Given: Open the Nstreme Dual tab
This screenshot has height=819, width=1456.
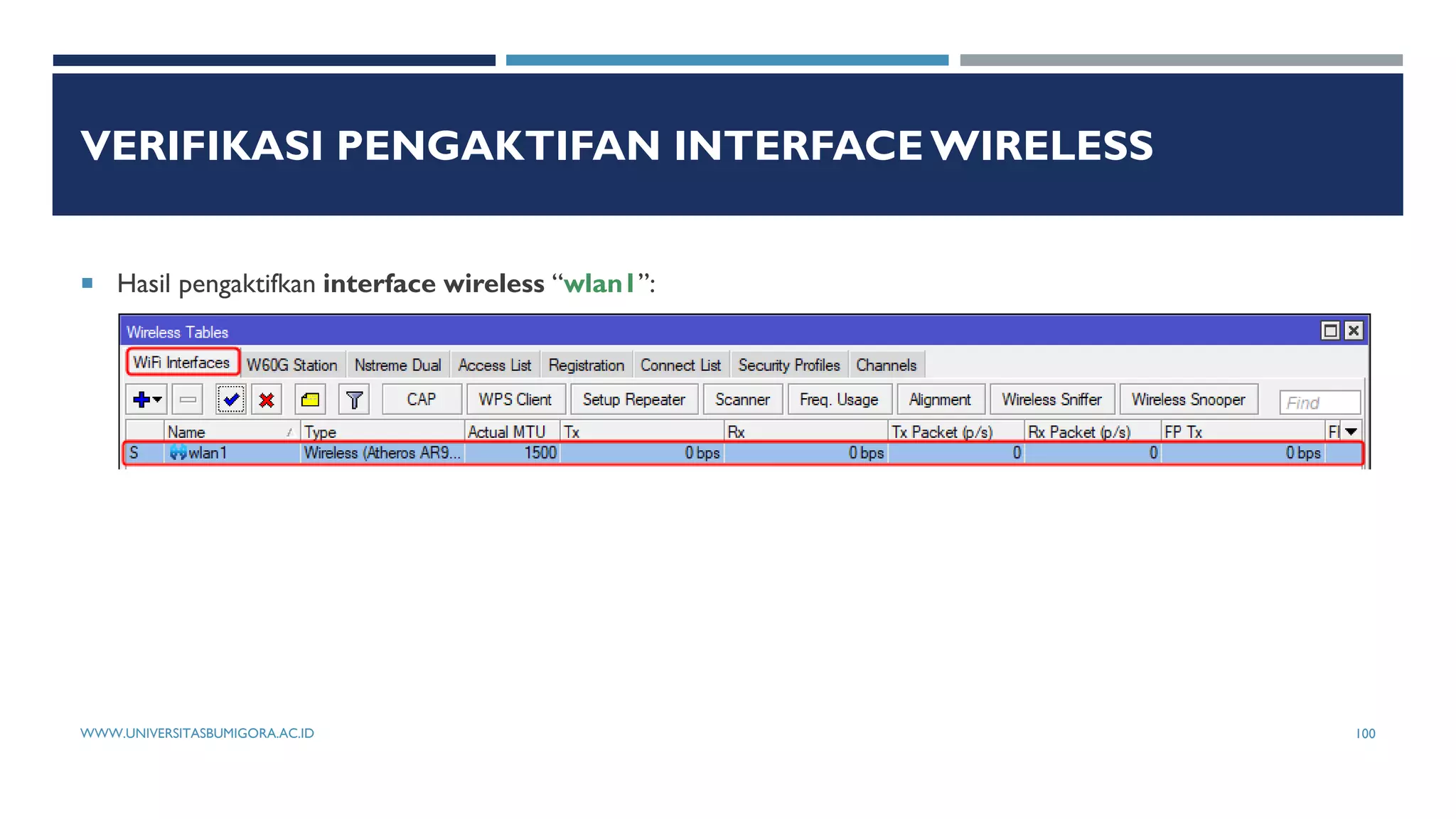Looking at the screenshot, I should point(398,365).
